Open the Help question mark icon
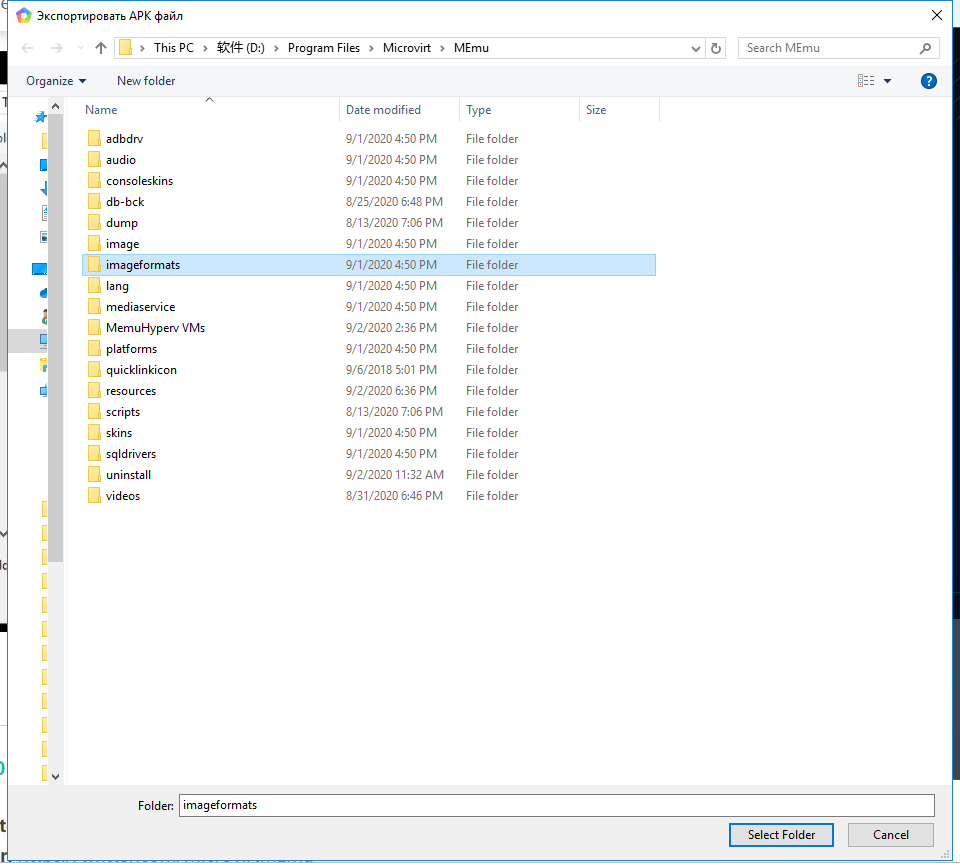The image size is (960, 868). pos(928,81)
